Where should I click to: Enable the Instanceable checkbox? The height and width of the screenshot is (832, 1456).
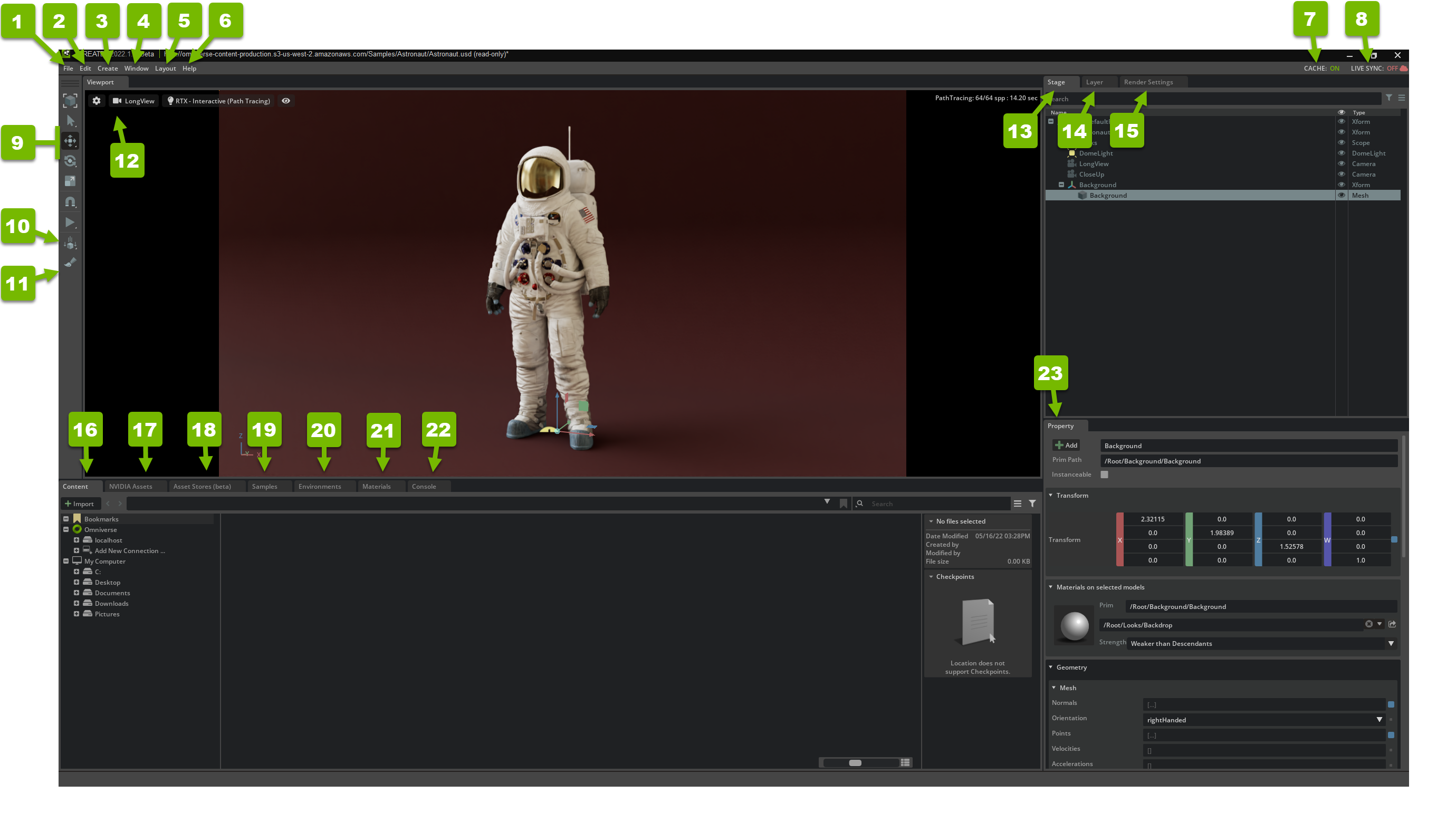click(x=1105, y=475)
